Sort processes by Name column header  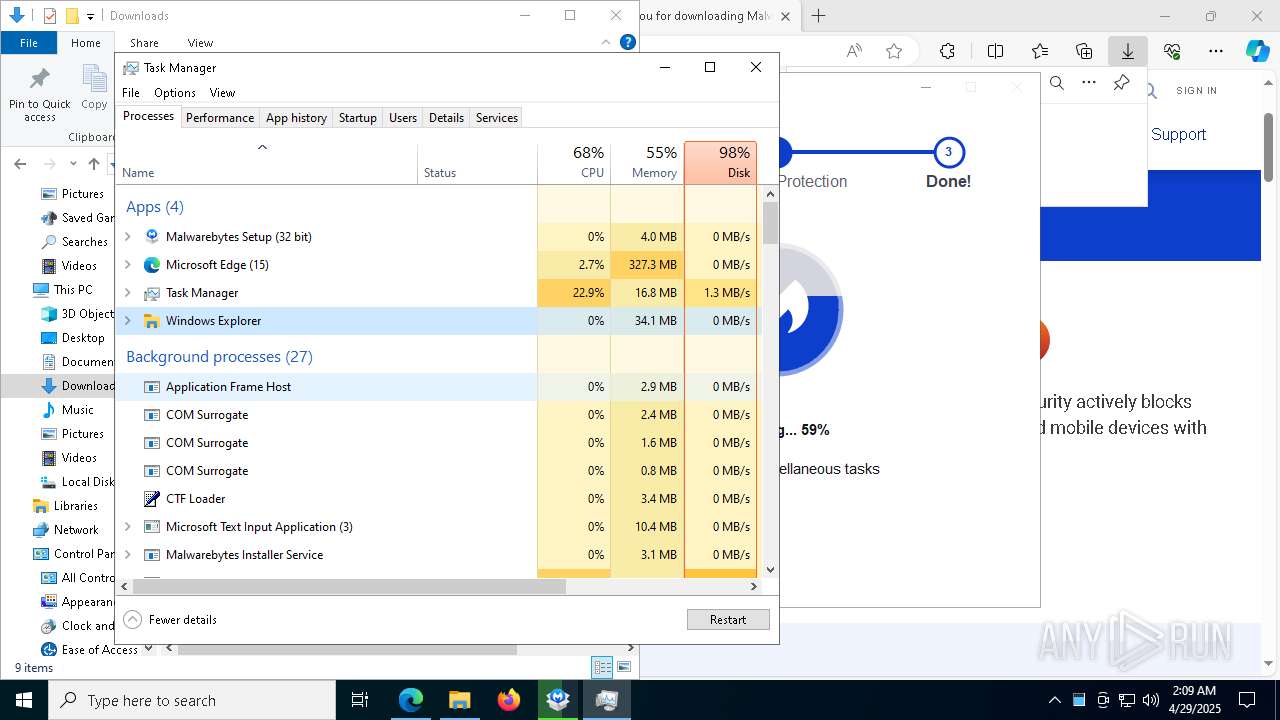[267, 163]
